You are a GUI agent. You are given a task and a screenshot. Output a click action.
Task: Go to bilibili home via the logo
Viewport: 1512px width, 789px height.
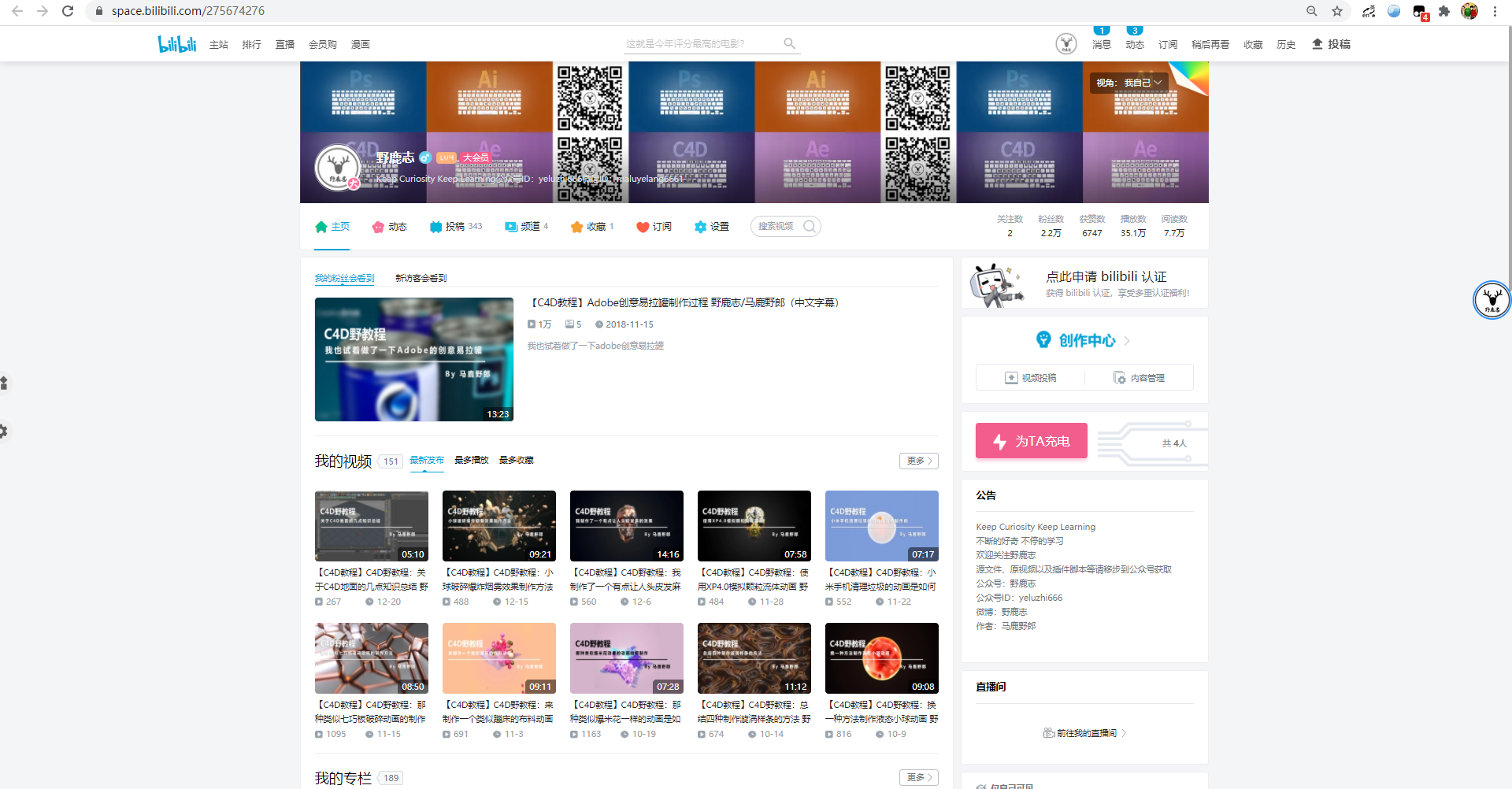click(x=177, y=44)
